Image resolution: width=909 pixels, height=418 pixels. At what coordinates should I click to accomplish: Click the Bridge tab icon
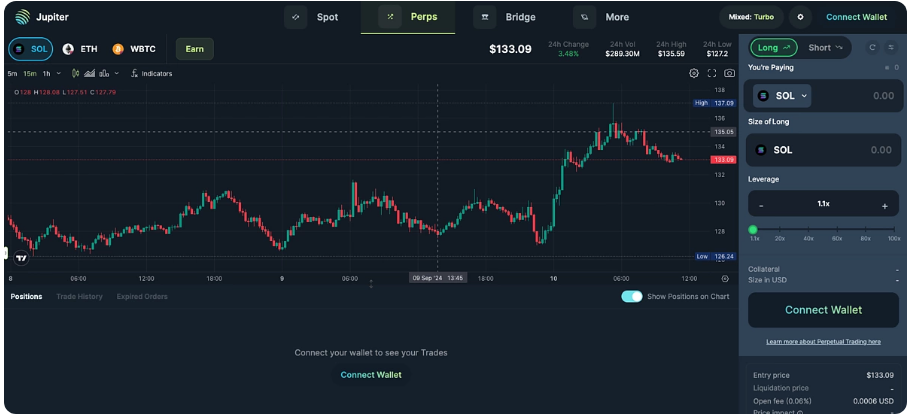tap(485, 17)
